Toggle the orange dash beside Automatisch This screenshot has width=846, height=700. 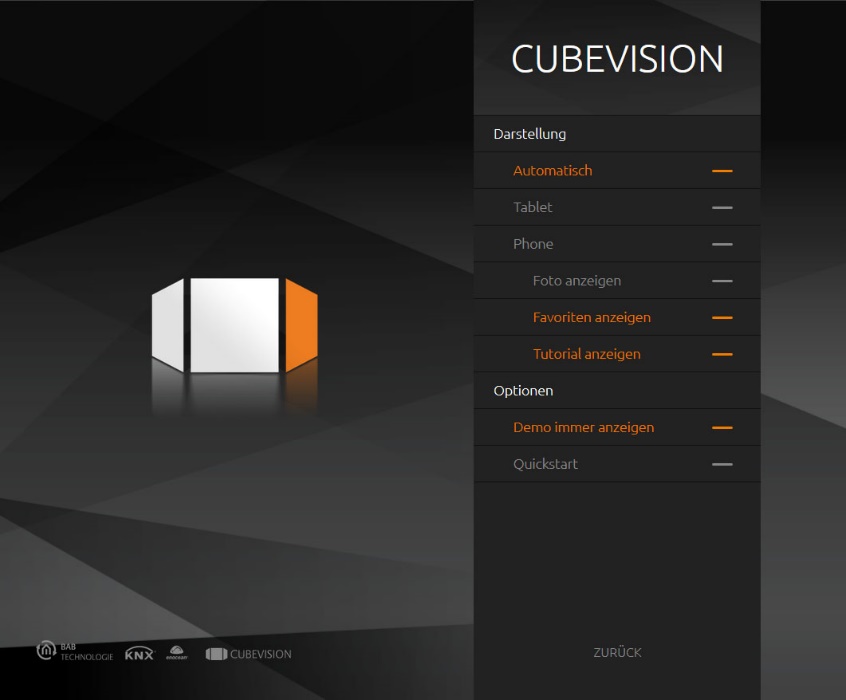722,171
